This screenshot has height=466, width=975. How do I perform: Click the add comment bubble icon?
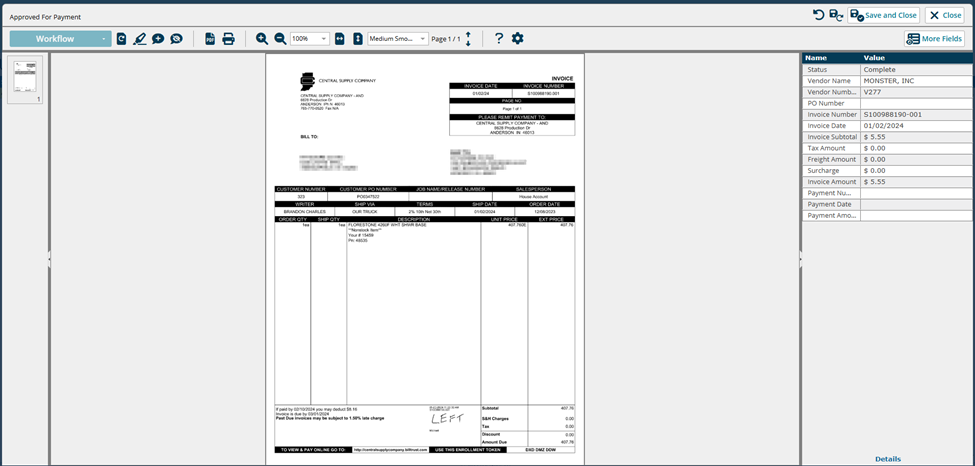click(158, 39)
